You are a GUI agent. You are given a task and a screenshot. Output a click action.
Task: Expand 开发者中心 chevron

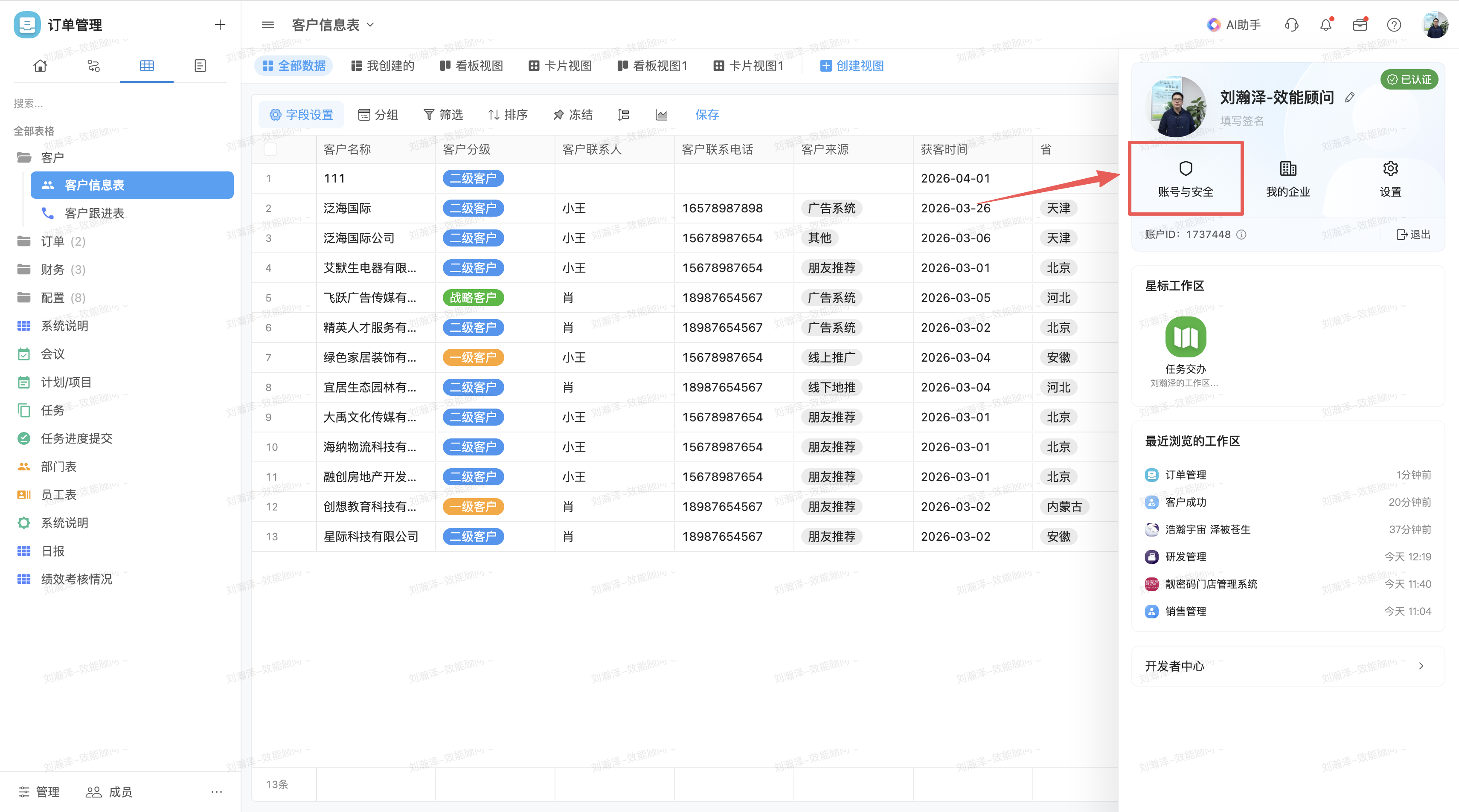click(1421, 667)
